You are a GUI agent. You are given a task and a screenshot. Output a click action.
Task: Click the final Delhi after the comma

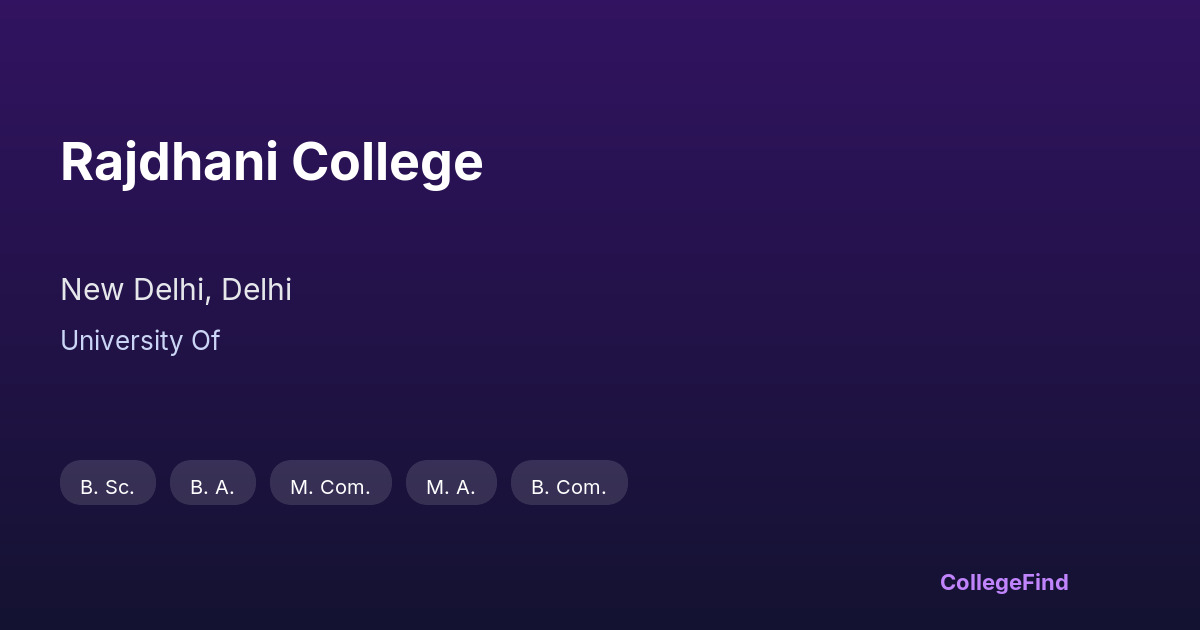tap(256, 290)
